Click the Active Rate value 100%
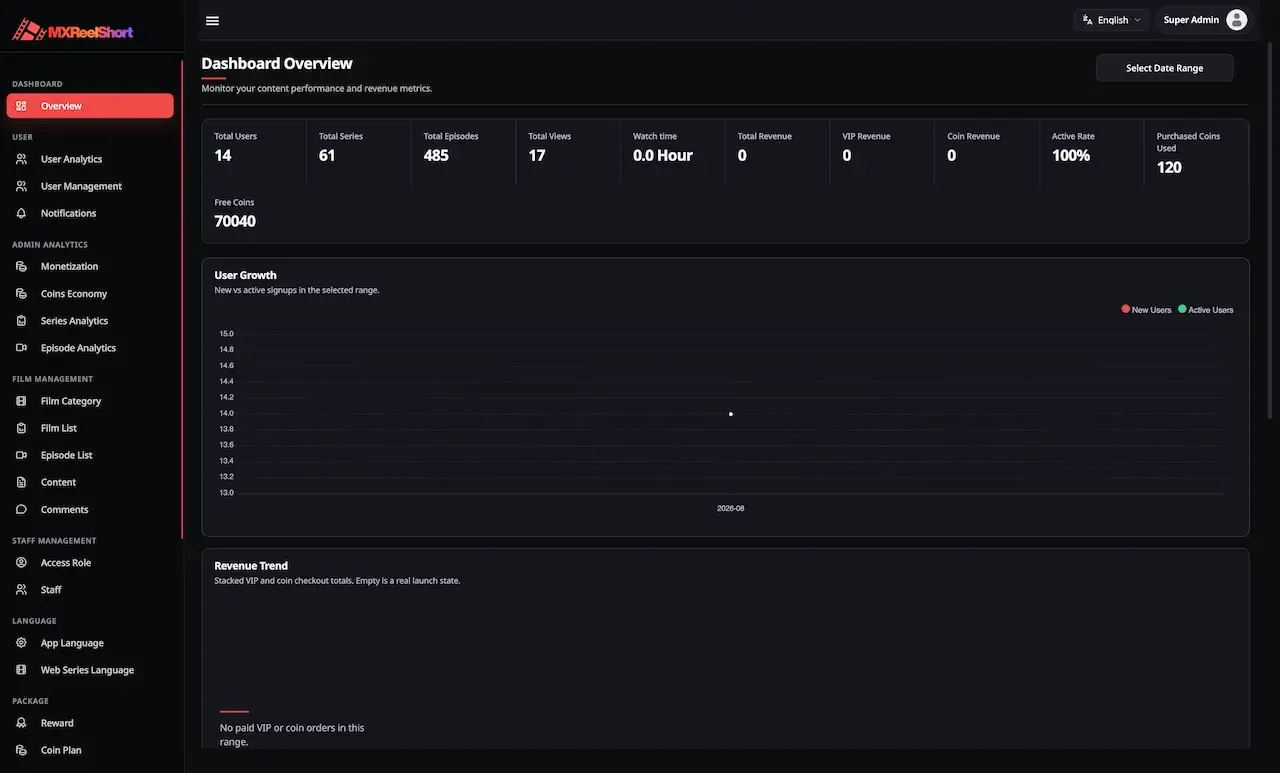This screenshot has width=1280, height=773. (1071, 155)
